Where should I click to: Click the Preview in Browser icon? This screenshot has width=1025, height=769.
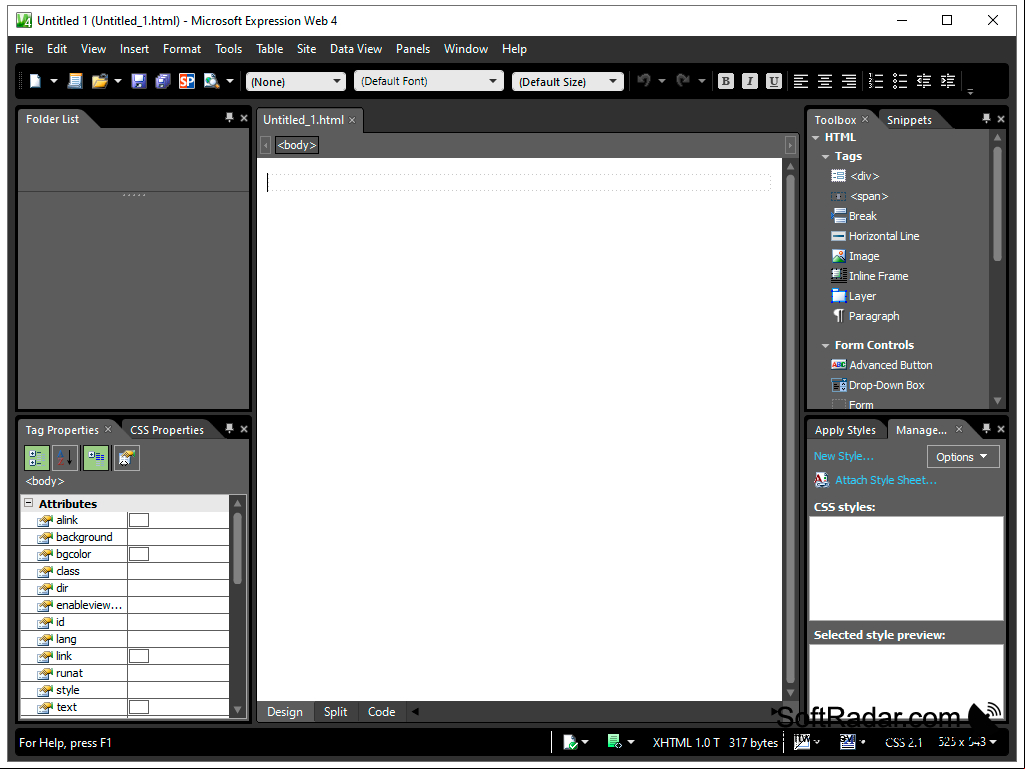[211, 81]
